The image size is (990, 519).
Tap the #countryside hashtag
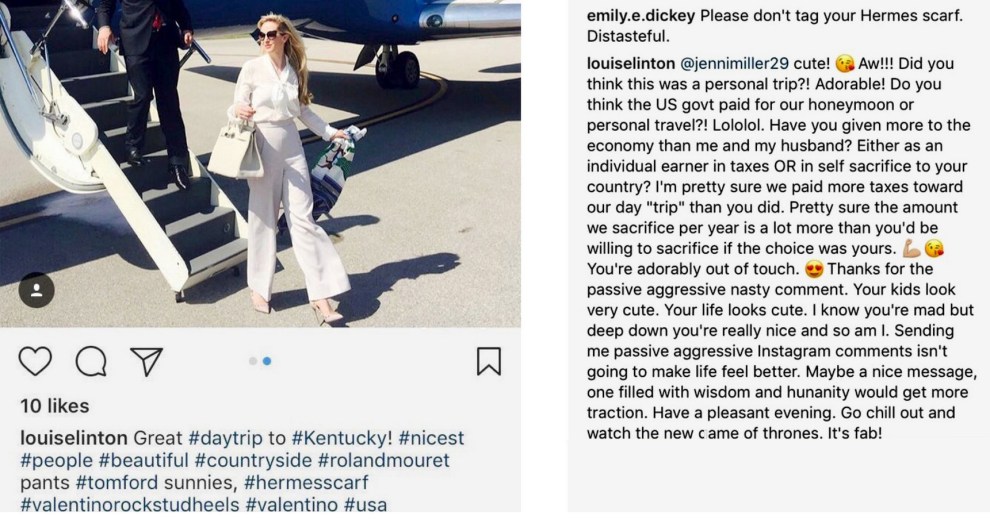tap(254, 461)
